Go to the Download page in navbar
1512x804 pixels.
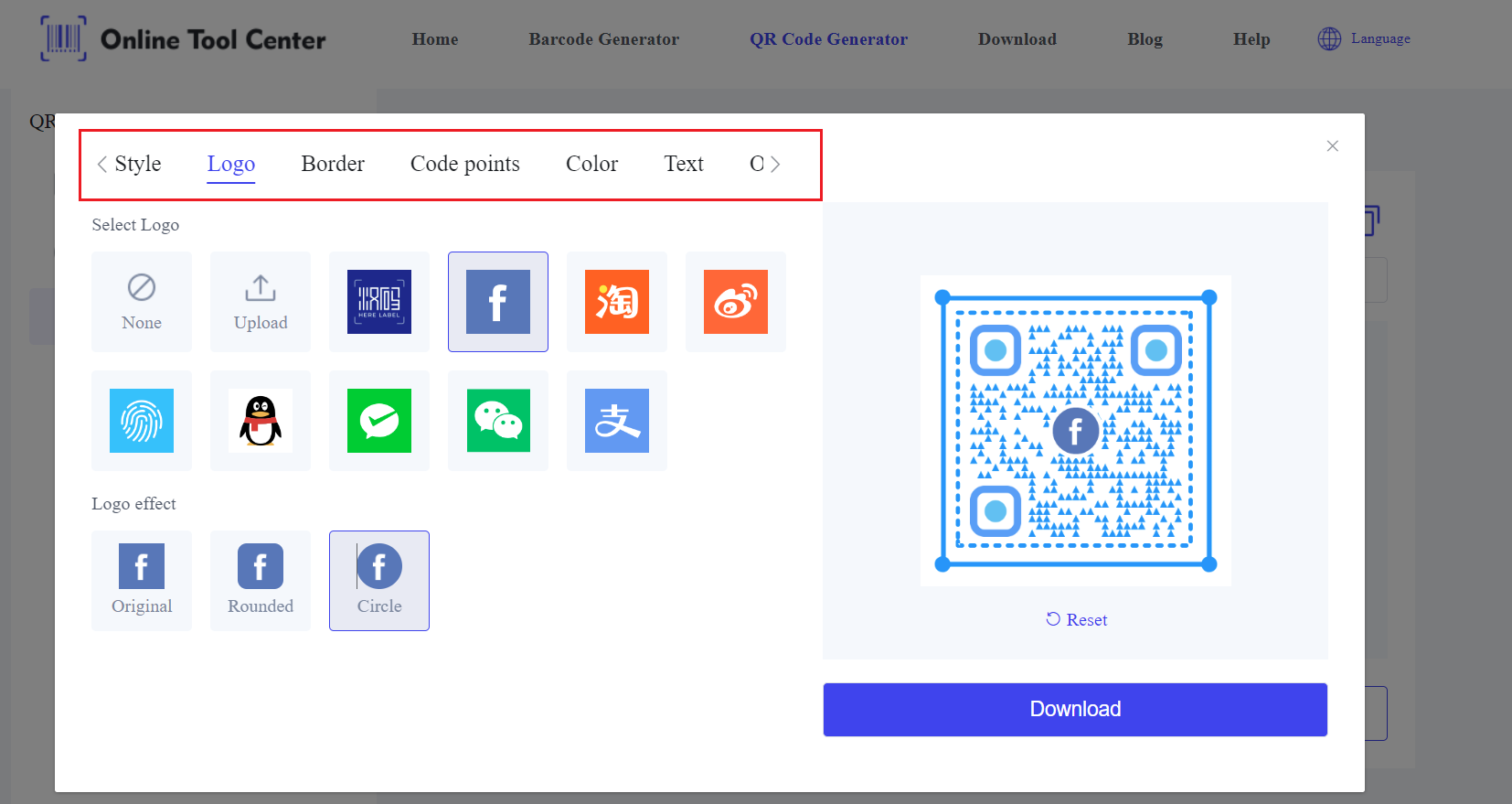[1017, 39]
